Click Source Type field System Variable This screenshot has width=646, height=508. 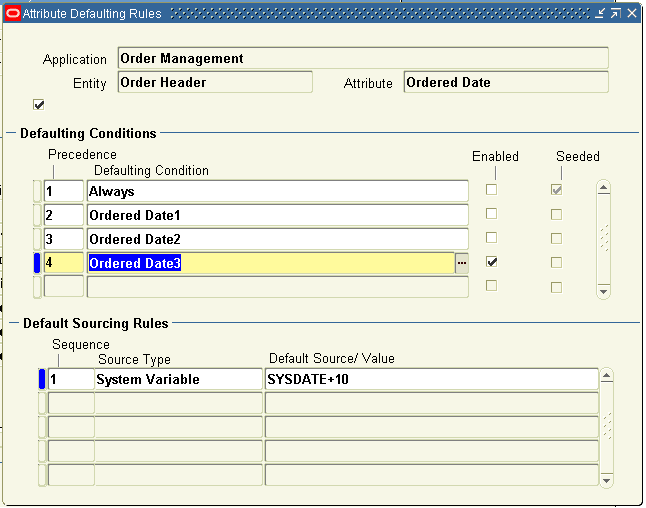pyautogui.click(x=178, y=379)
